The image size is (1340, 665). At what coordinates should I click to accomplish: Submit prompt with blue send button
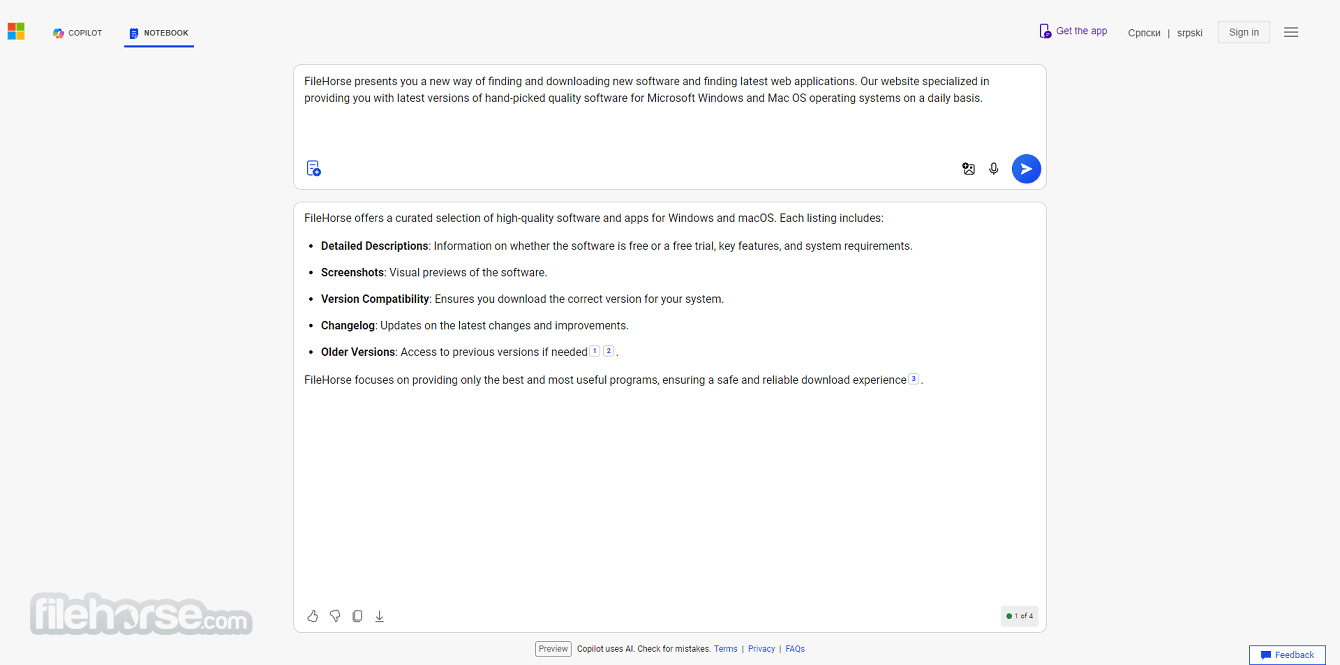[1026, 169]
